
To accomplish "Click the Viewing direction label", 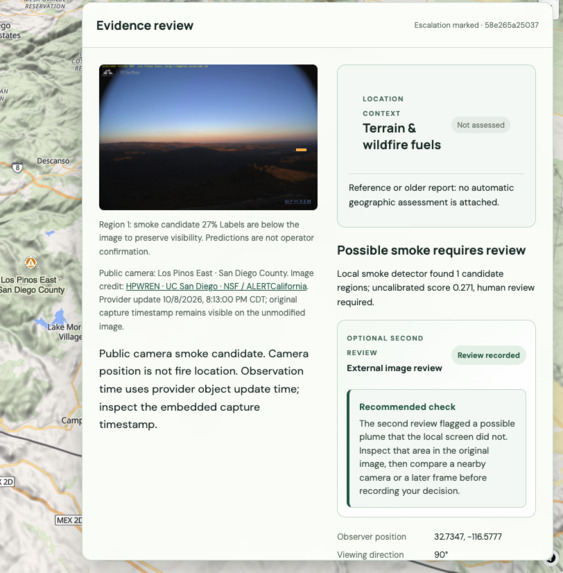I will coord(370,555).
